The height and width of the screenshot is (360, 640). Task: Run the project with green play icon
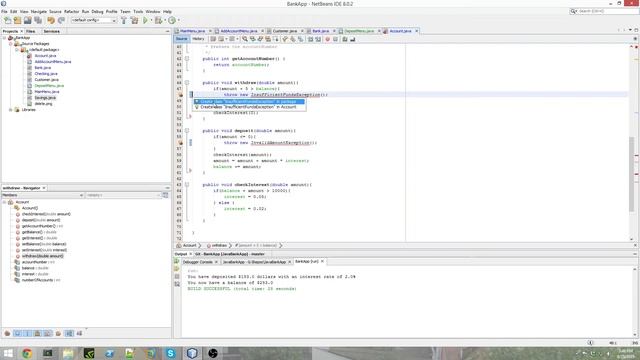click(145, 20)
